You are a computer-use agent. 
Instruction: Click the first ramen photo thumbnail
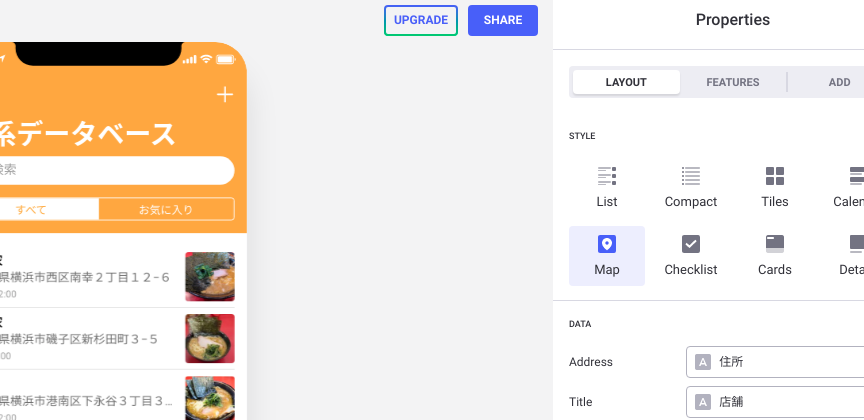tap(210, 277)
